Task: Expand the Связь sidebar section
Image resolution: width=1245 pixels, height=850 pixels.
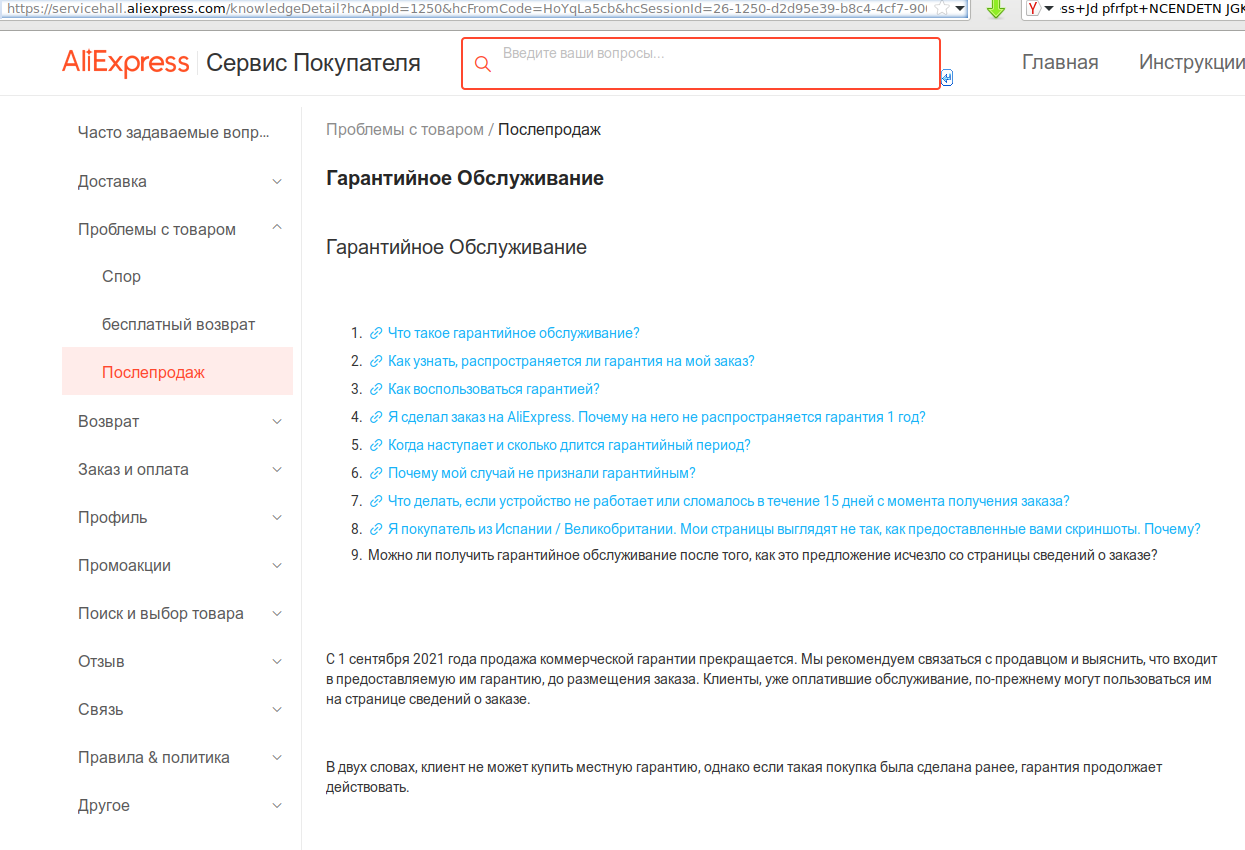Action: click(x=277, y=709)
